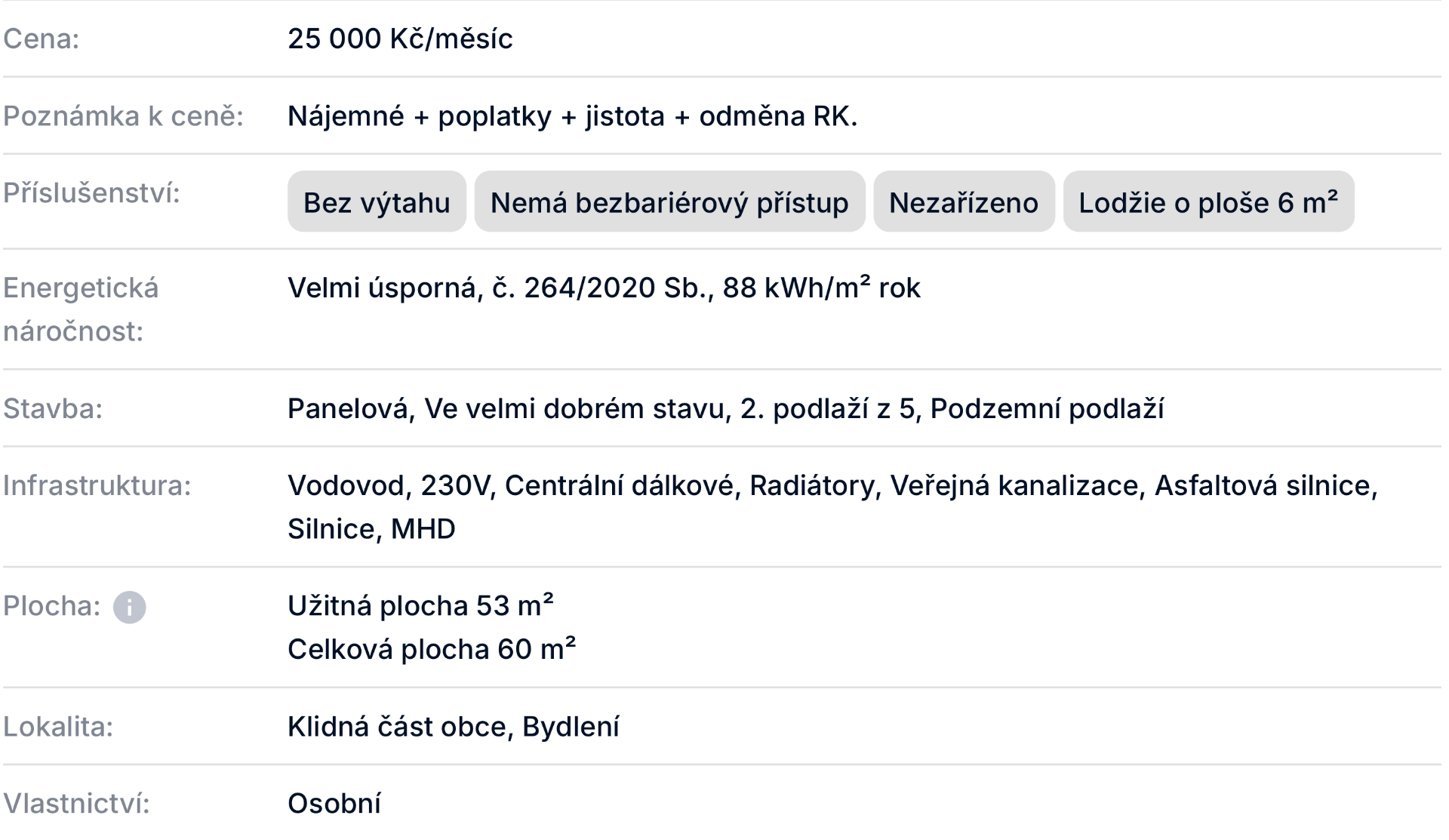This screenshot has height=840, width=1449.
Task: Click the "Příslušenství:" label
Action: 91,193
